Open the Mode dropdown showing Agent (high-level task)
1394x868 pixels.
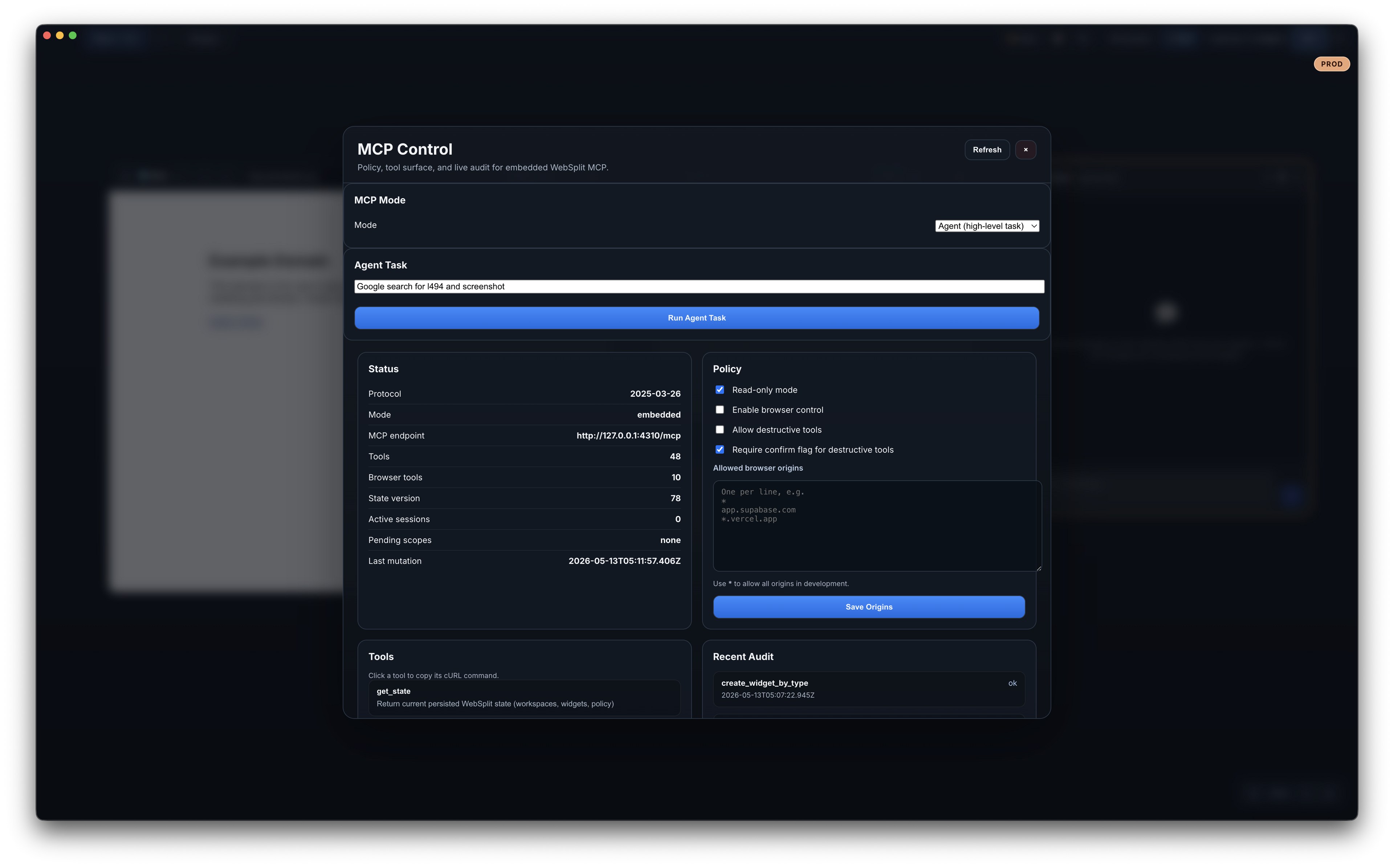987,225
